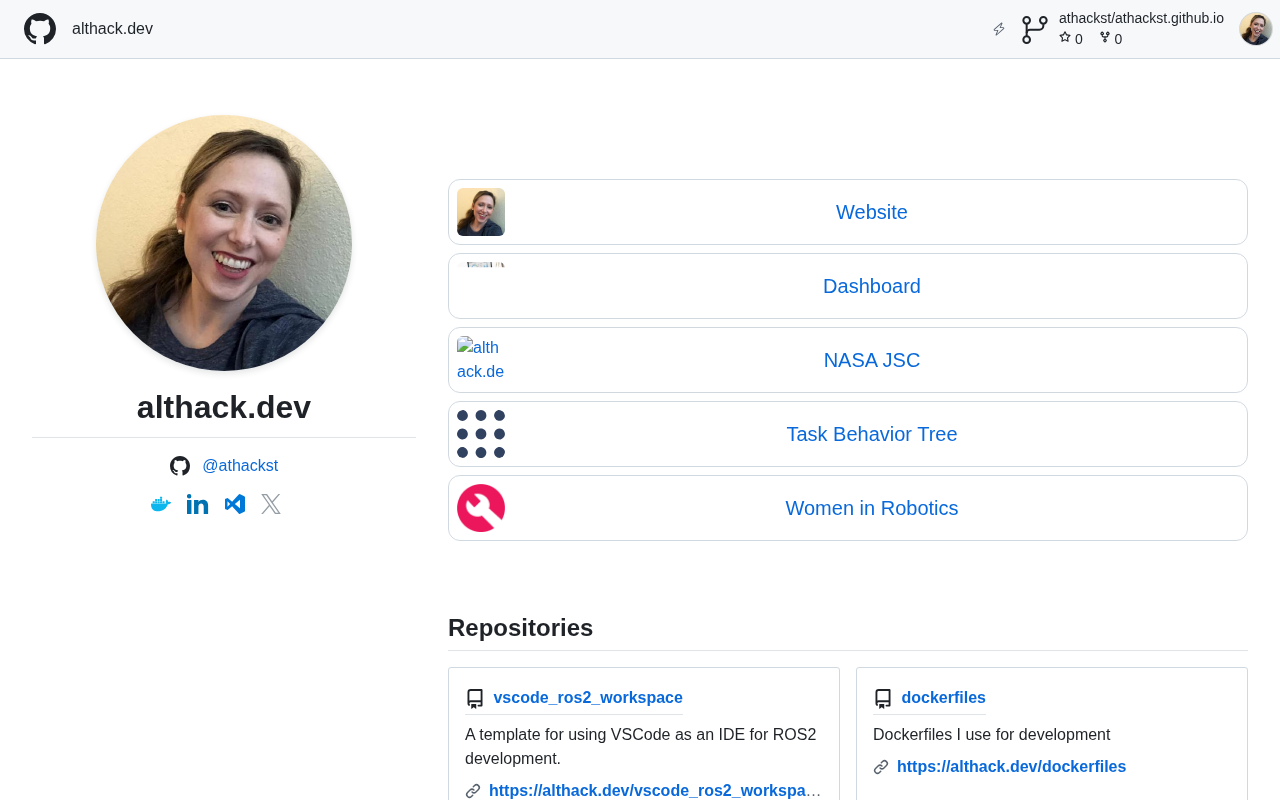Click the large circular profile photo

tap(224, 243)
